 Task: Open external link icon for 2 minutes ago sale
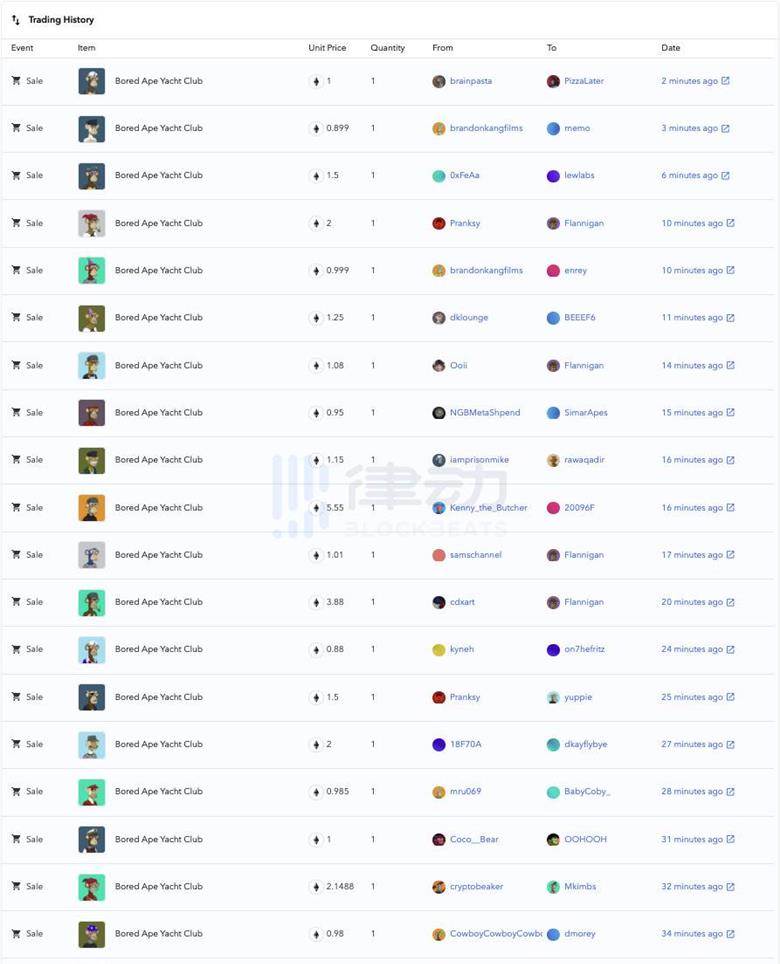coord(725,81)
